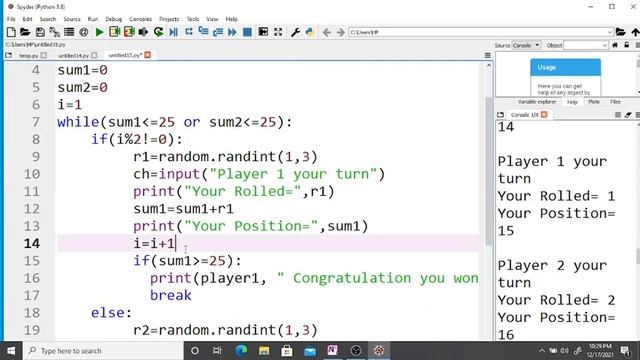Open the Consoles menu
The height and width of the screenshot is (360, 640).
tap(140, 19)
